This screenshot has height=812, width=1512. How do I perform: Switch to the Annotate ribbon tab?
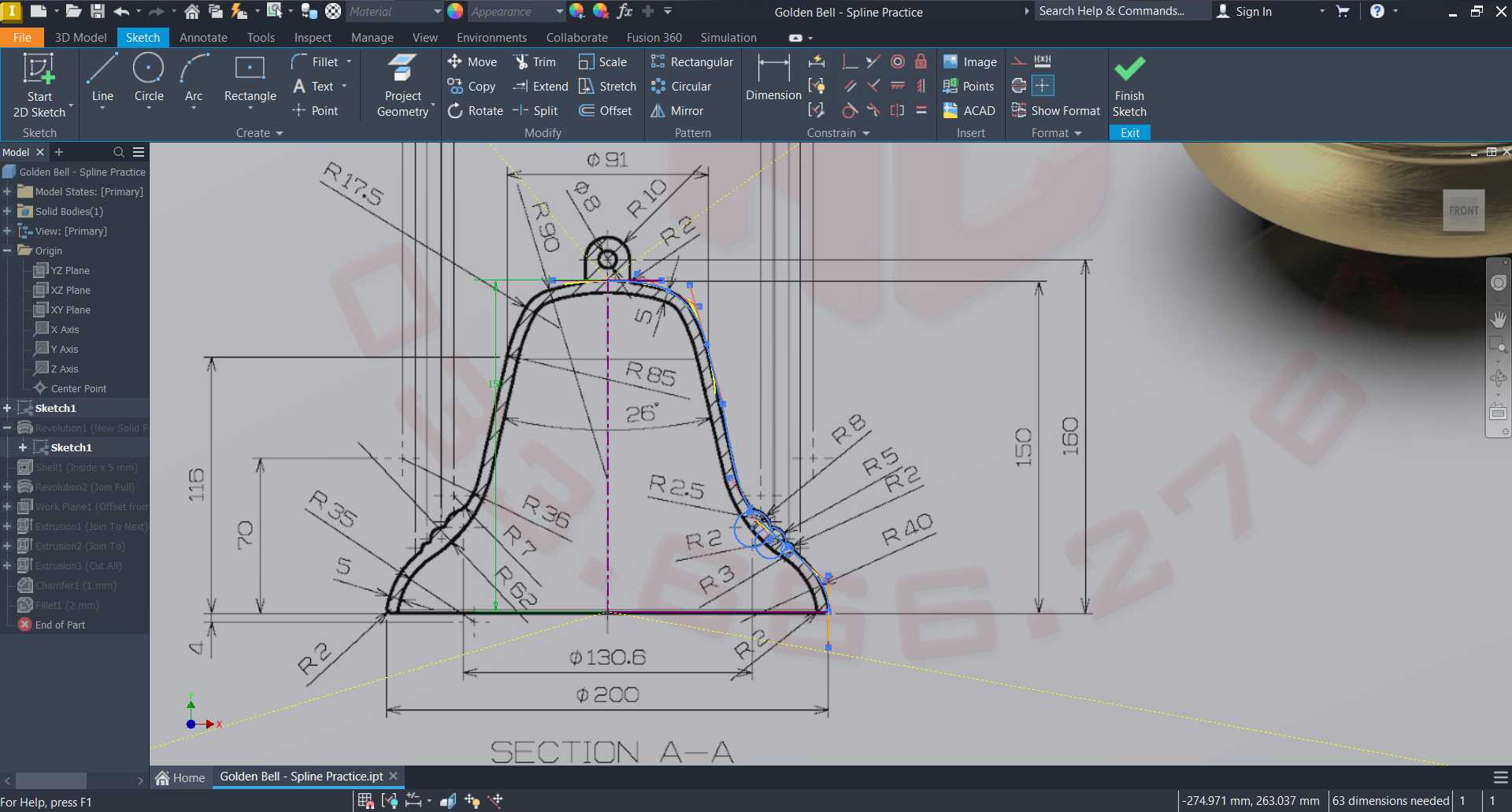pyautogui.click(x=203, y=37)
